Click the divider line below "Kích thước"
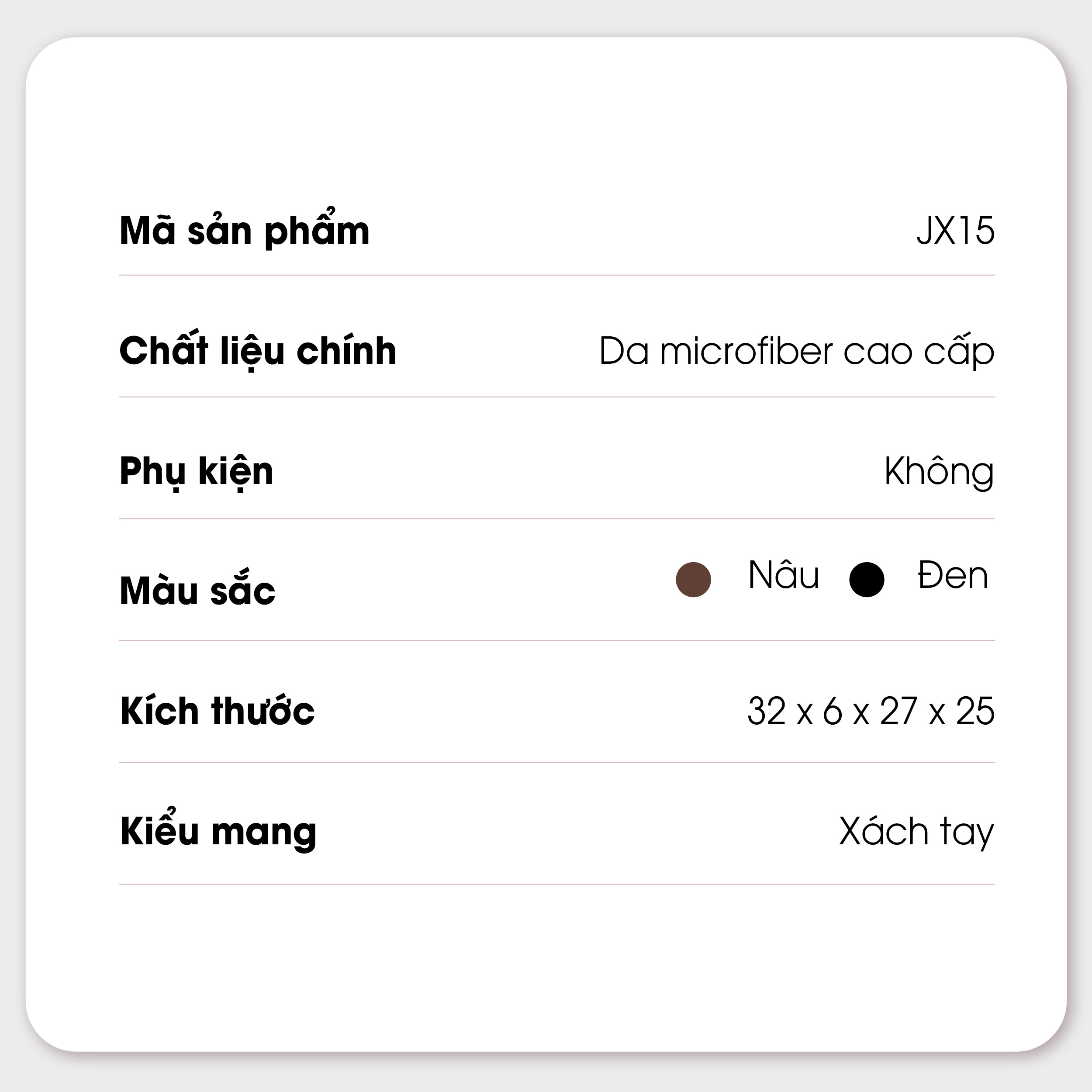The image size is (1092, 1092). (557, 763)
